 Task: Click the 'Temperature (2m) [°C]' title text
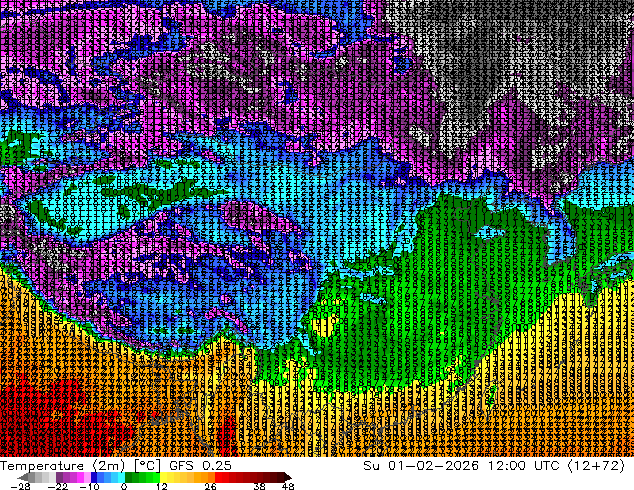80,466
